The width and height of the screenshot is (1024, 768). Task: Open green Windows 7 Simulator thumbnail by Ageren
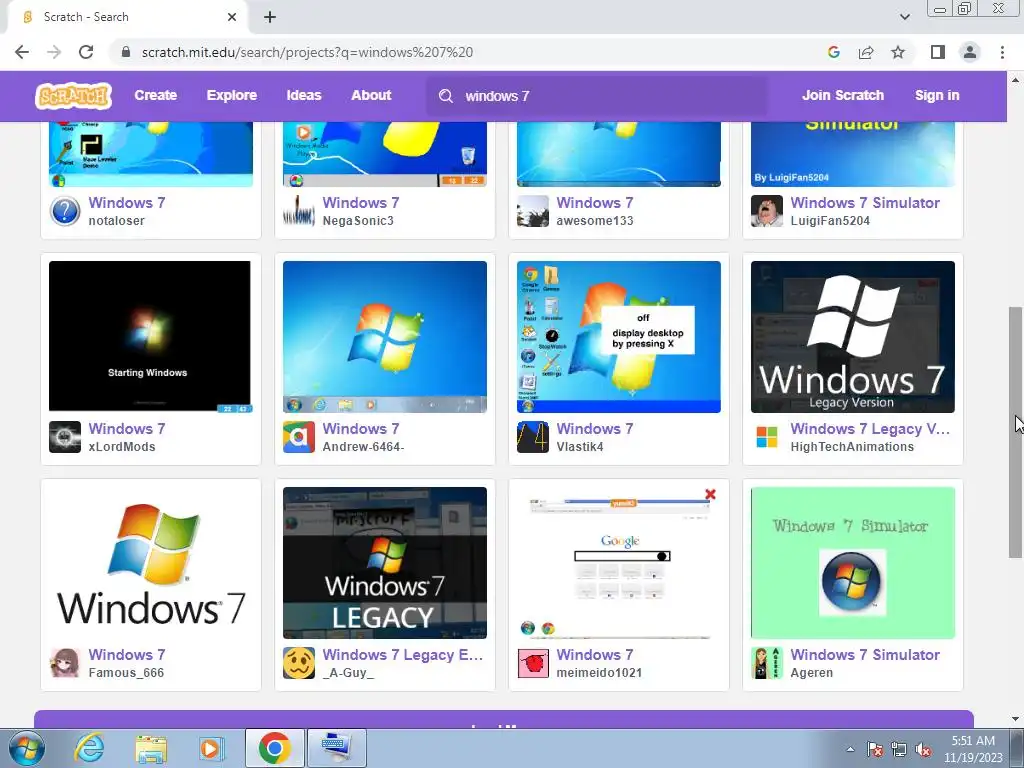(x=852, y=562)
